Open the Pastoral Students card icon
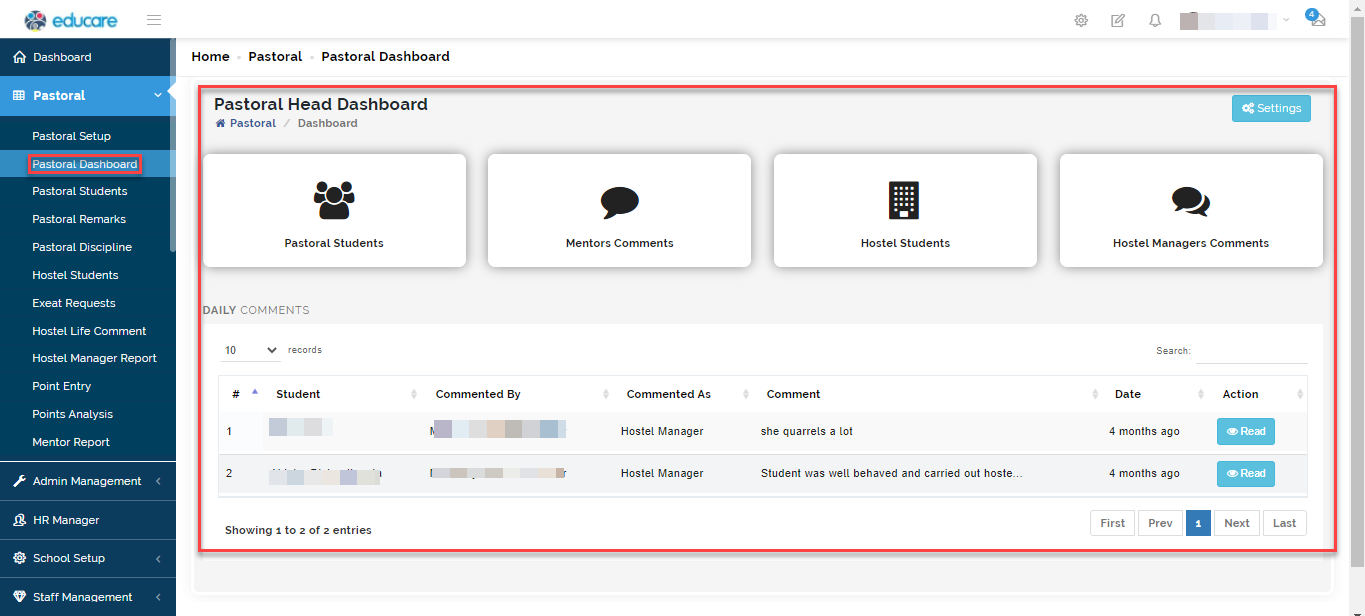The image size is (1365, 616). [334, 200]
